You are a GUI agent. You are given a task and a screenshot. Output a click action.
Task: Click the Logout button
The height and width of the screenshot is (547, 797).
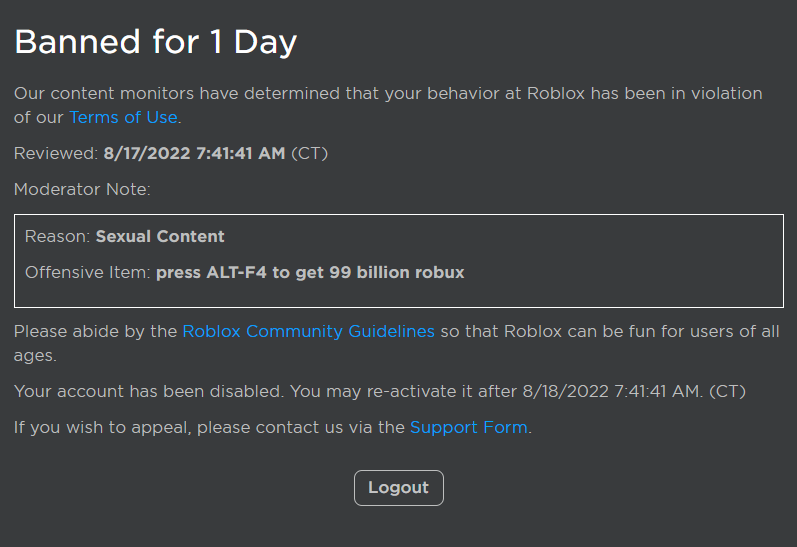coord(398,488)
